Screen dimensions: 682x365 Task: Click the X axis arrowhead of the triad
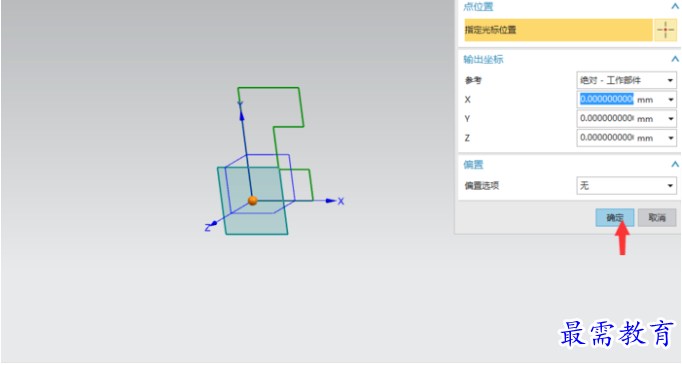click(x=331, y=201)
